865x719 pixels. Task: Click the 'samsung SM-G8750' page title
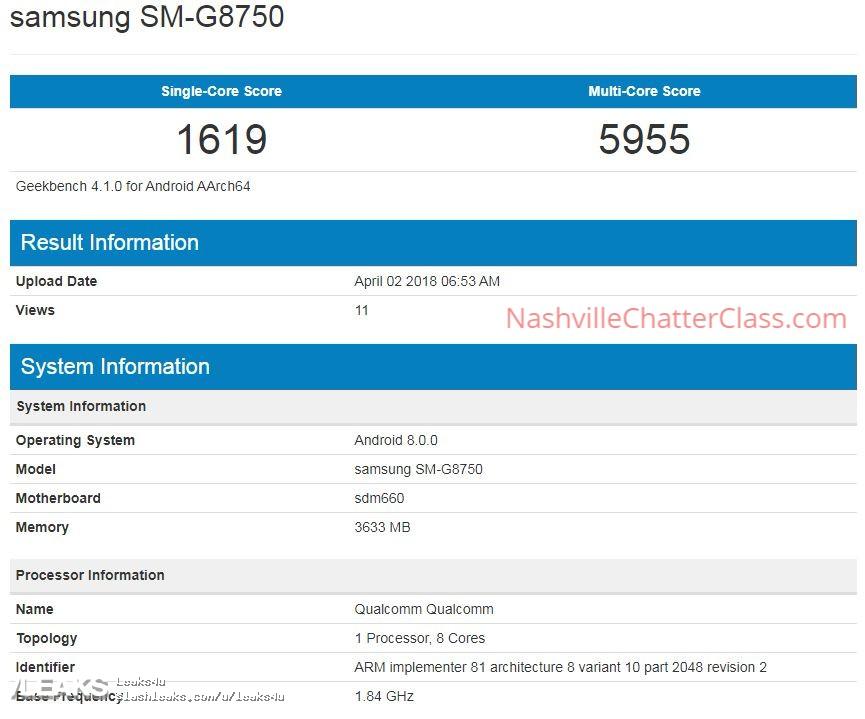(147, 16)
